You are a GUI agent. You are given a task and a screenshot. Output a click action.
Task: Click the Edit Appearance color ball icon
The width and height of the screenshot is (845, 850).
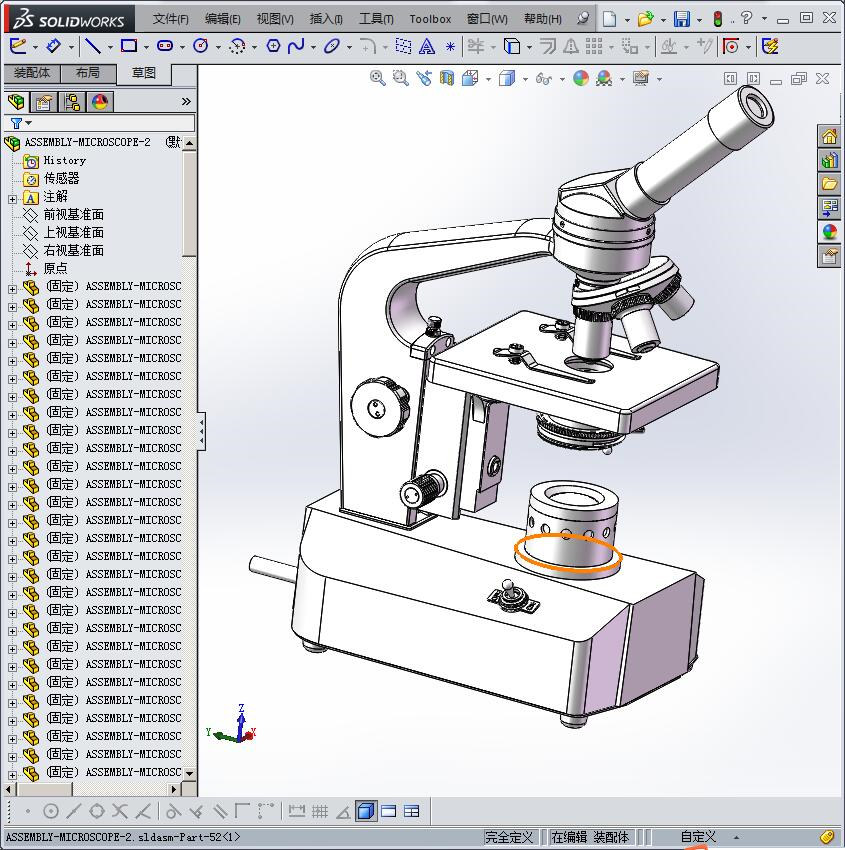581,79
